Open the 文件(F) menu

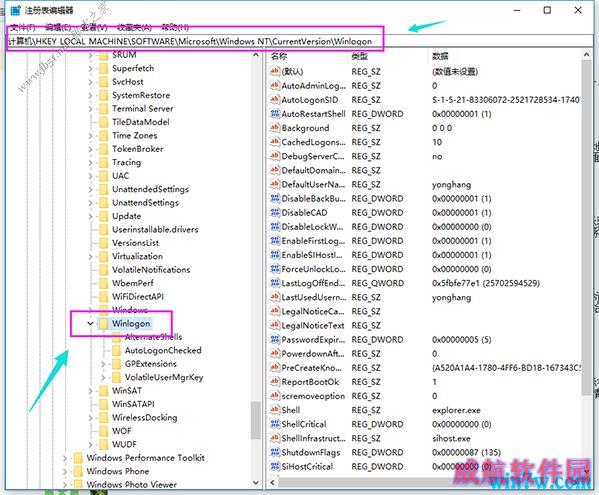click(x=23, y=27)
